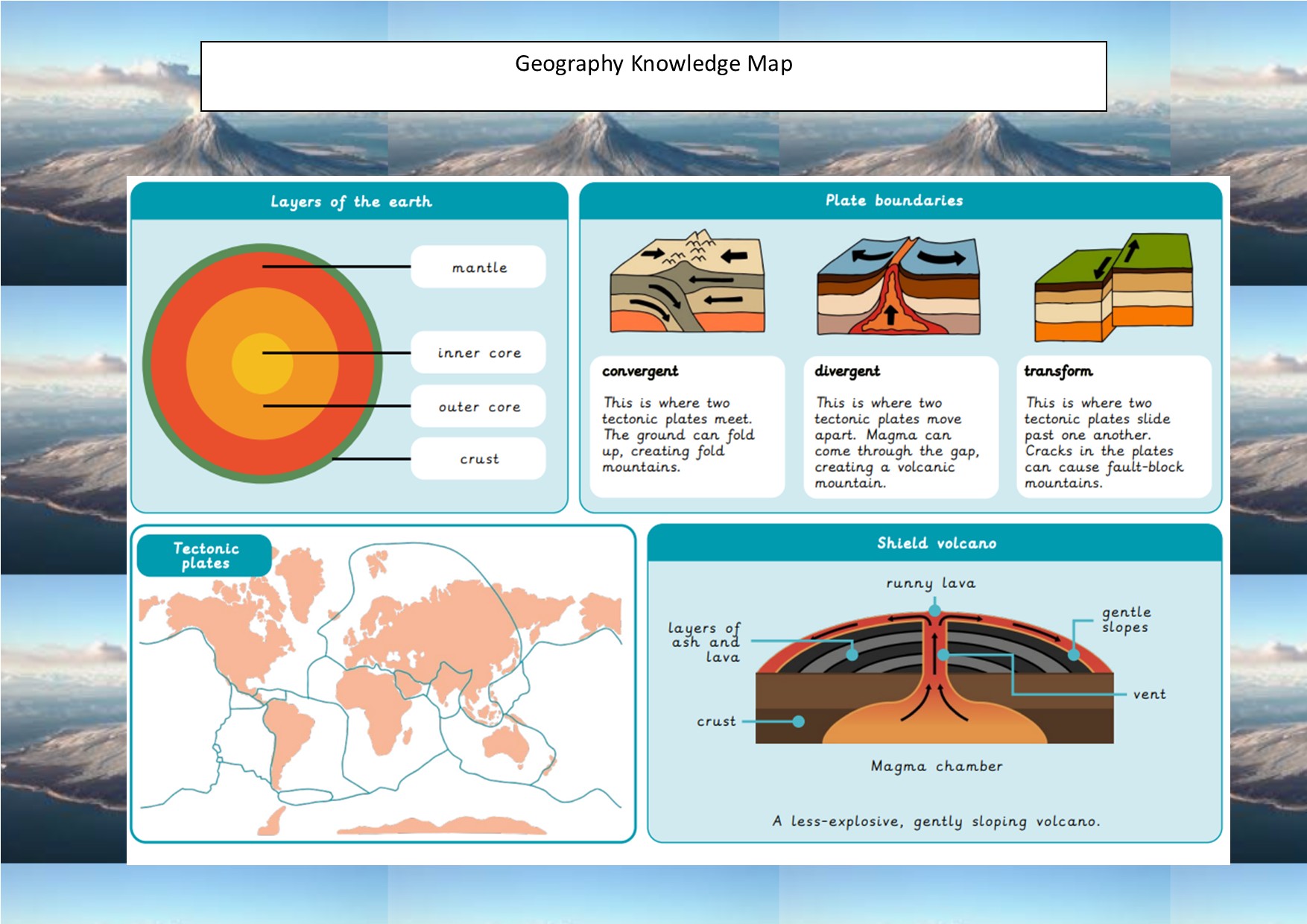Select the 'inner core' label box
Image resolution: width=1307 pixels, height=924 pixels.
click(478, 353)
